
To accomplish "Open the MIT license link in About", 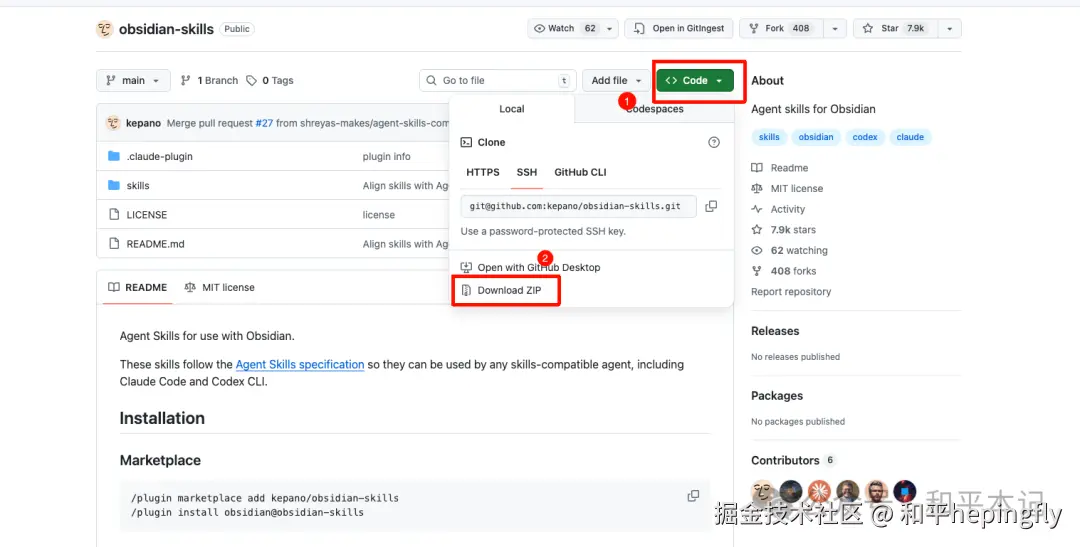I will [788, 189].
